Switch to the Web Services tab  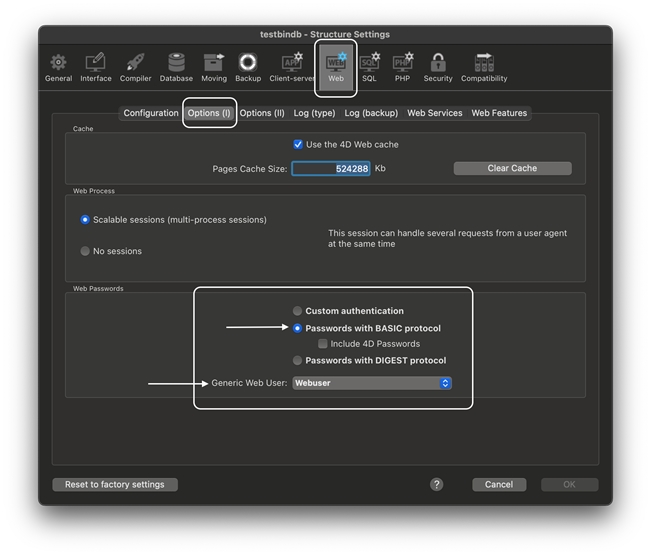tap(434, 113)
